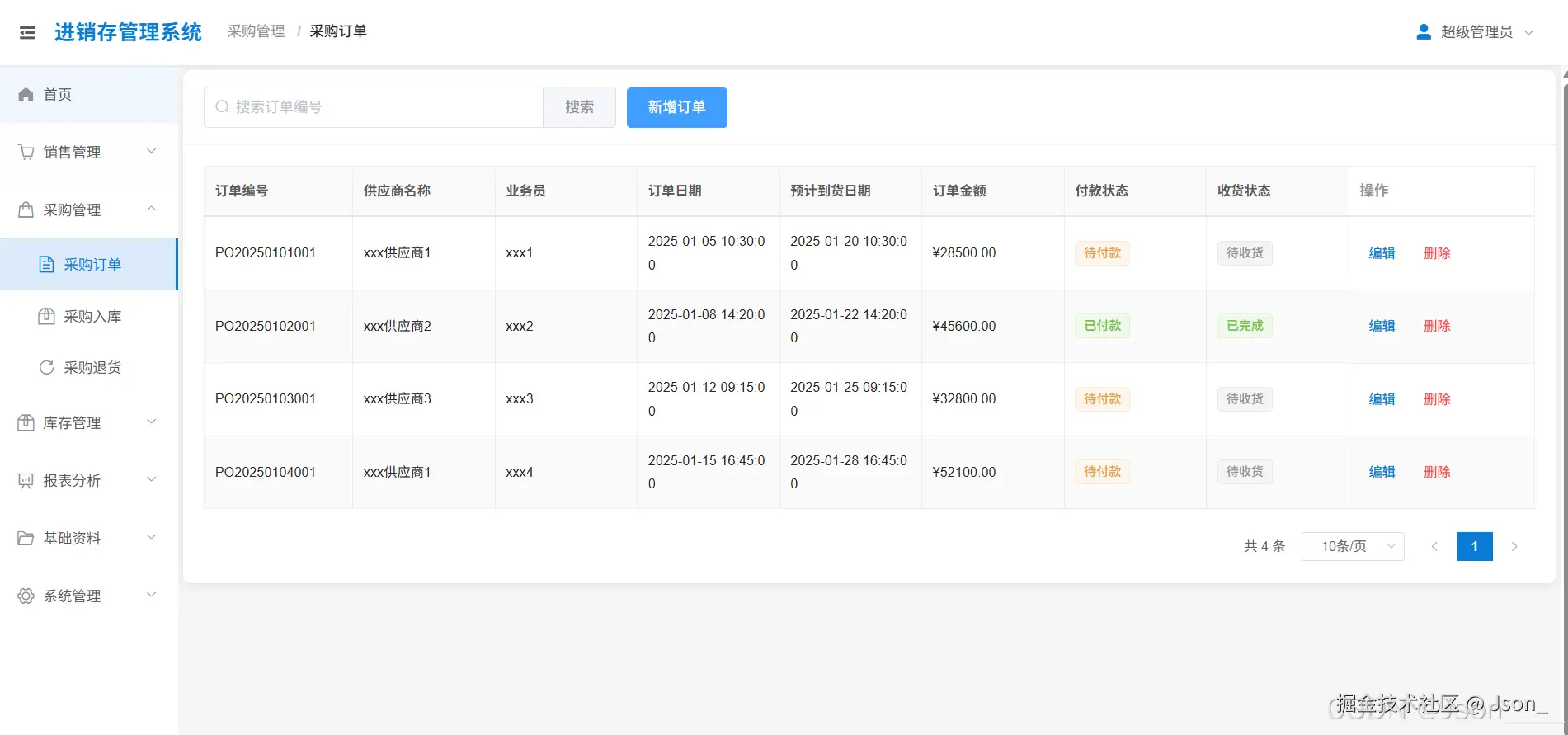This screenshot has height=735, width=1568.
Task: Expand the 销售管理 menu chevron
Action: pos(152,151)
